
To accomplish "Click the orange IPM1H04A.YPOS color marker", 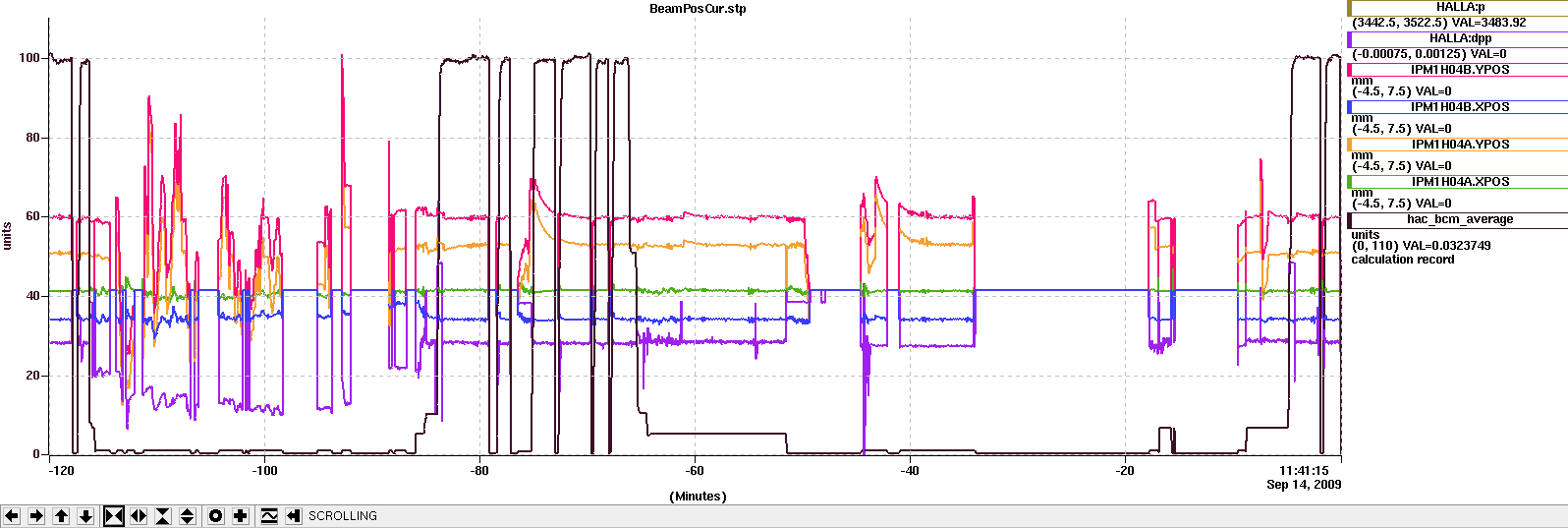I will click(1350, 145).
